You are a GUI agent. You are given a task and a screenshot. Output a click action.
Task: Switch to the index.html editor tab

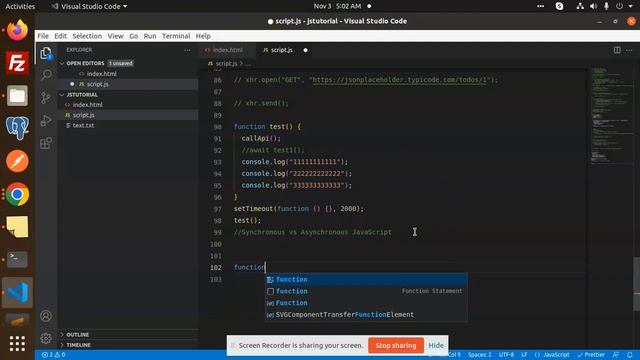(x=226, y=50)
